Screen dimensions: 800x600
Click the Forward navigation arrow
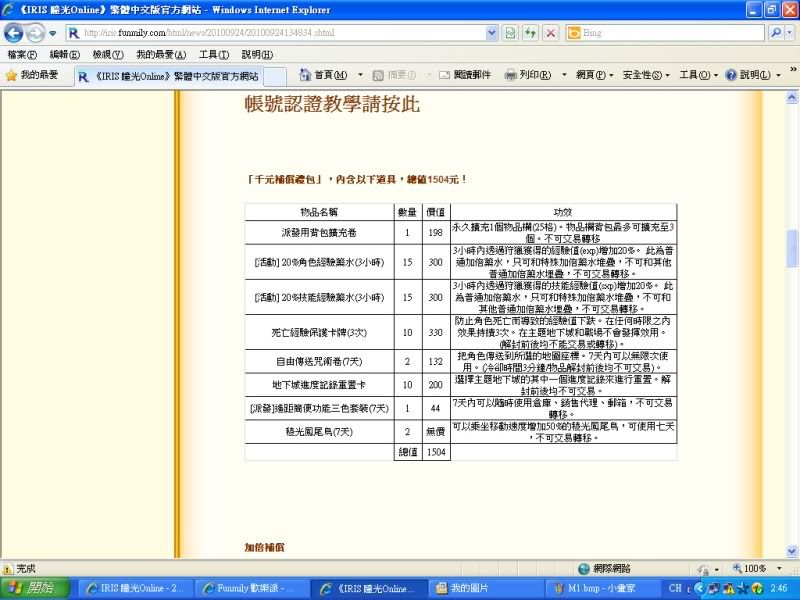tap(37, 32)
